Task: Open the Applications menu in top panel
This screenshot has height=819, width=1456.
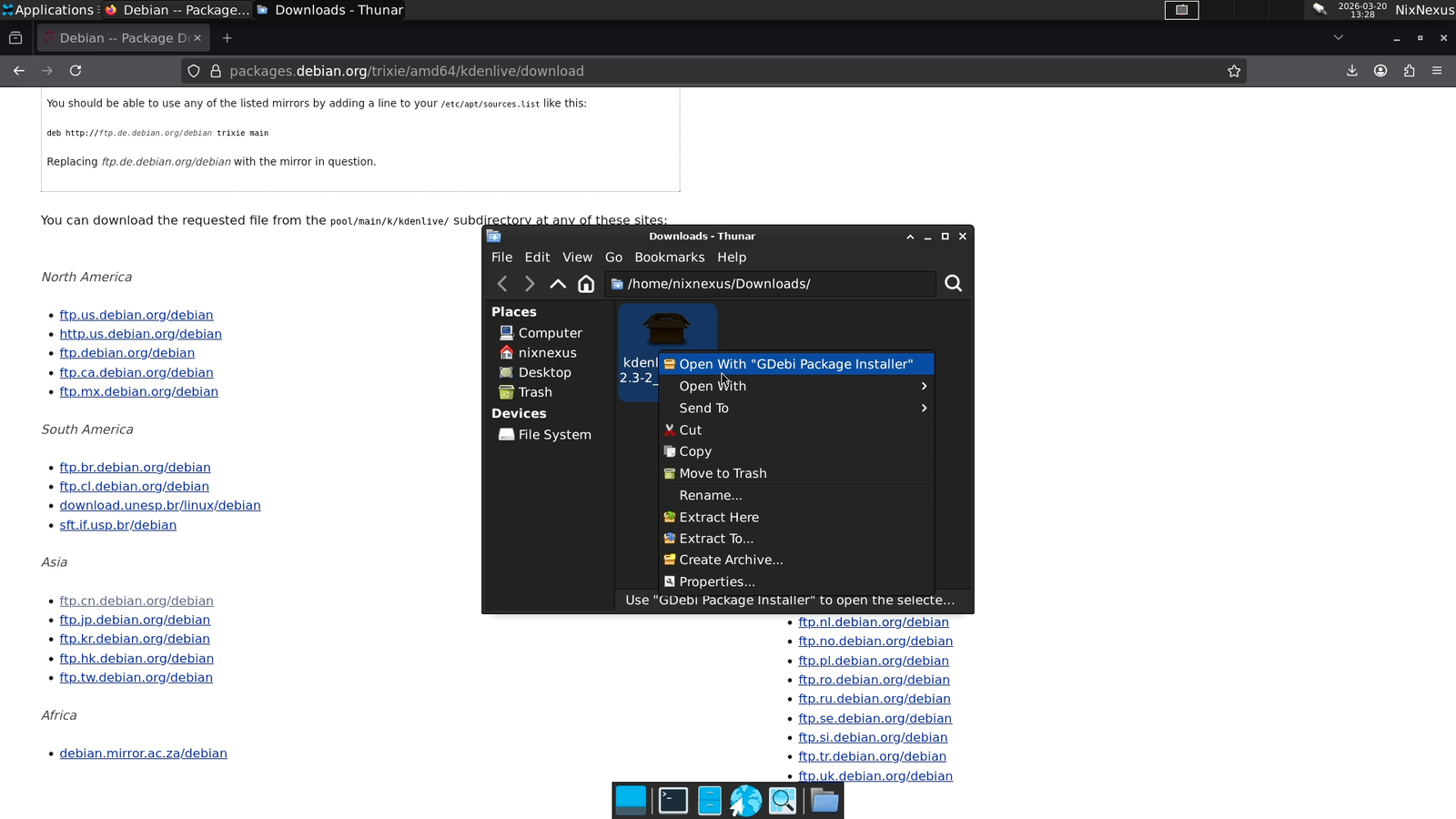Action: pos(49,10)
